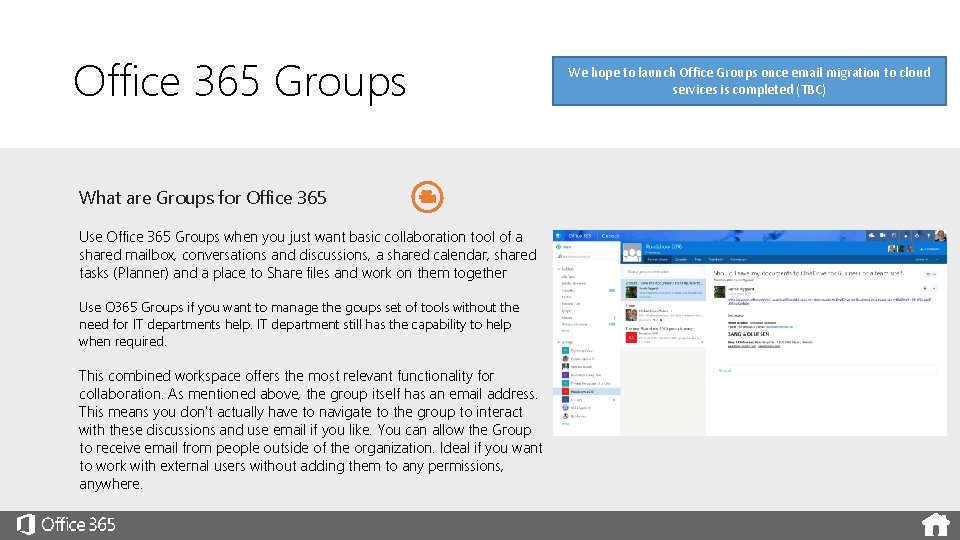Click the New button in the screenshot sidebar
This screenshot has height=540, width=960.
pos(564,247)
